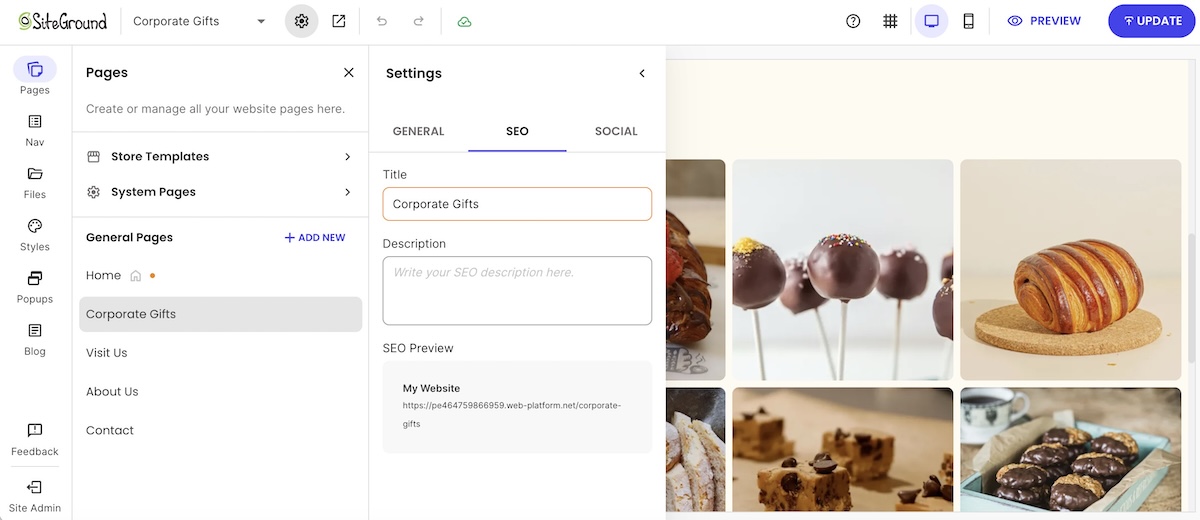
Task: Expand System Pages section
Action: click(219, 192)
